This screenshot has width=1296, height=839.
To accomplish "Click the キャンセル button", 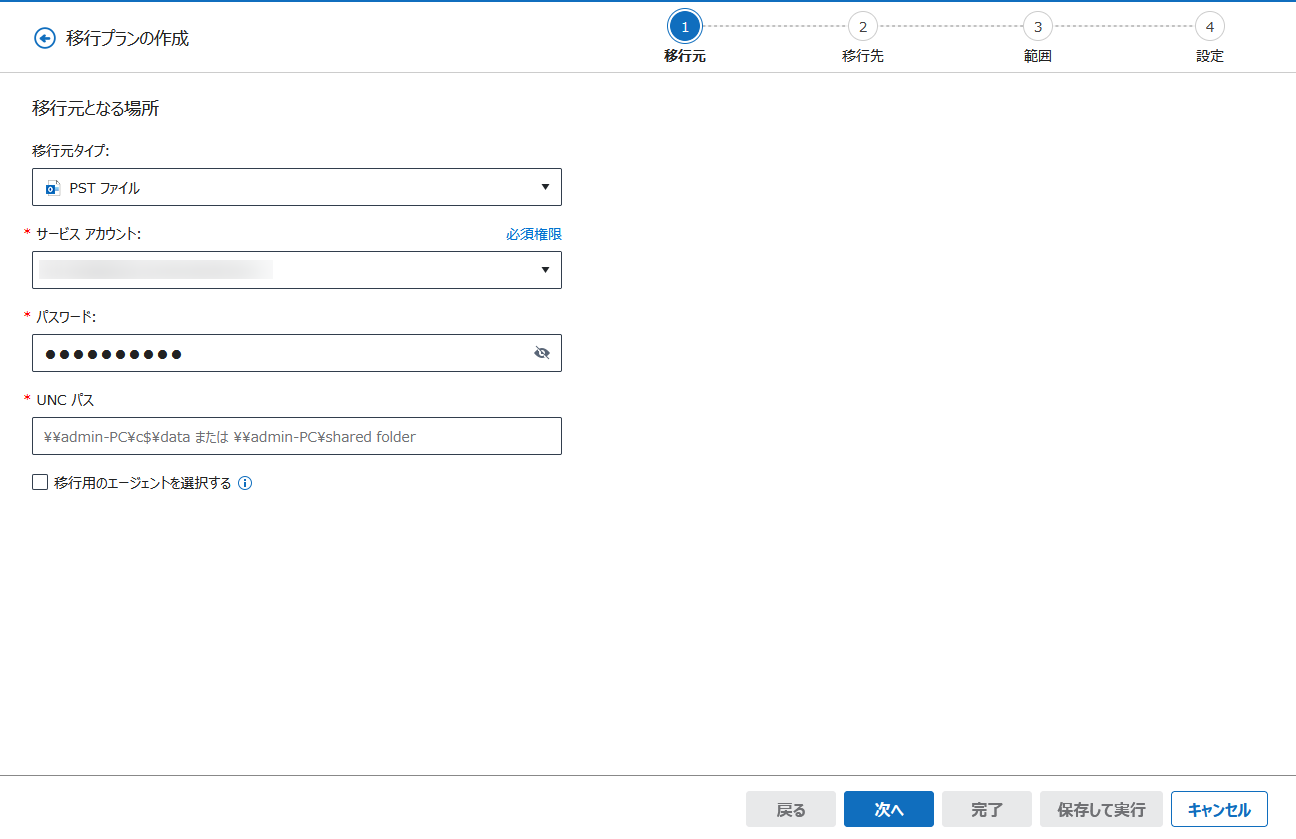I will click(1219, 810).
